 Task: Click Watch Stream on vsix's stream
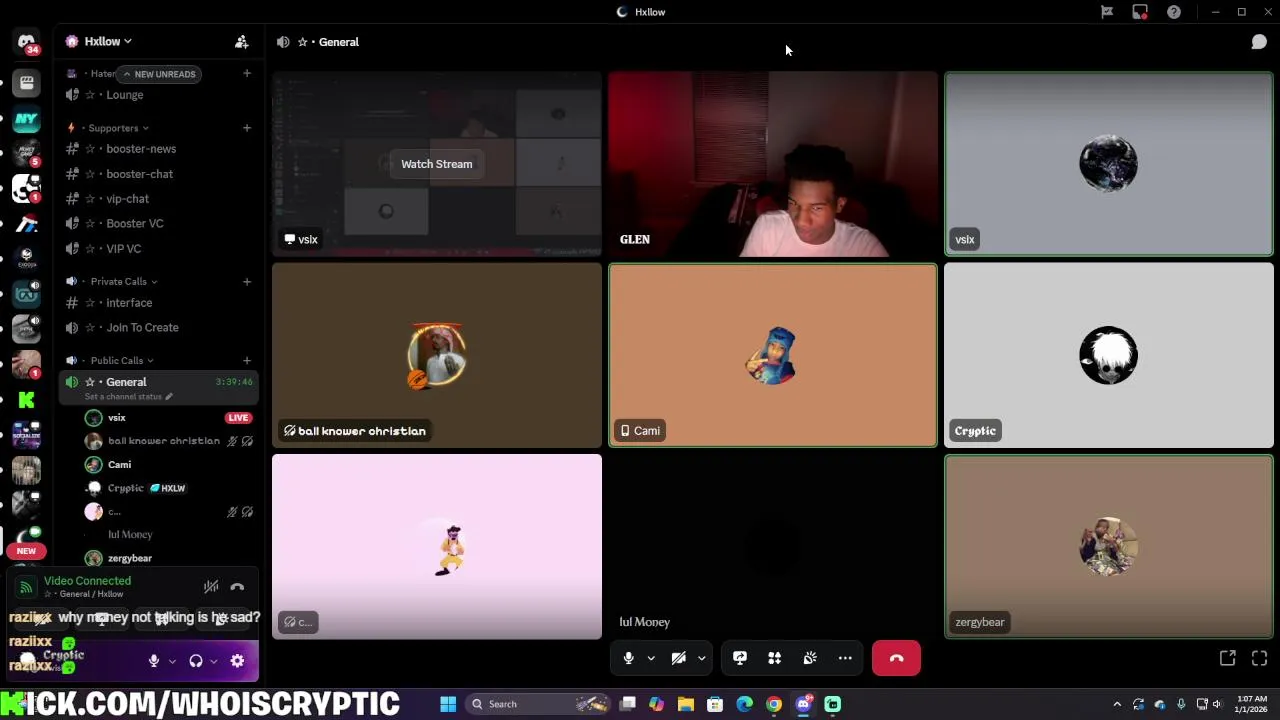tap(437, 164)
